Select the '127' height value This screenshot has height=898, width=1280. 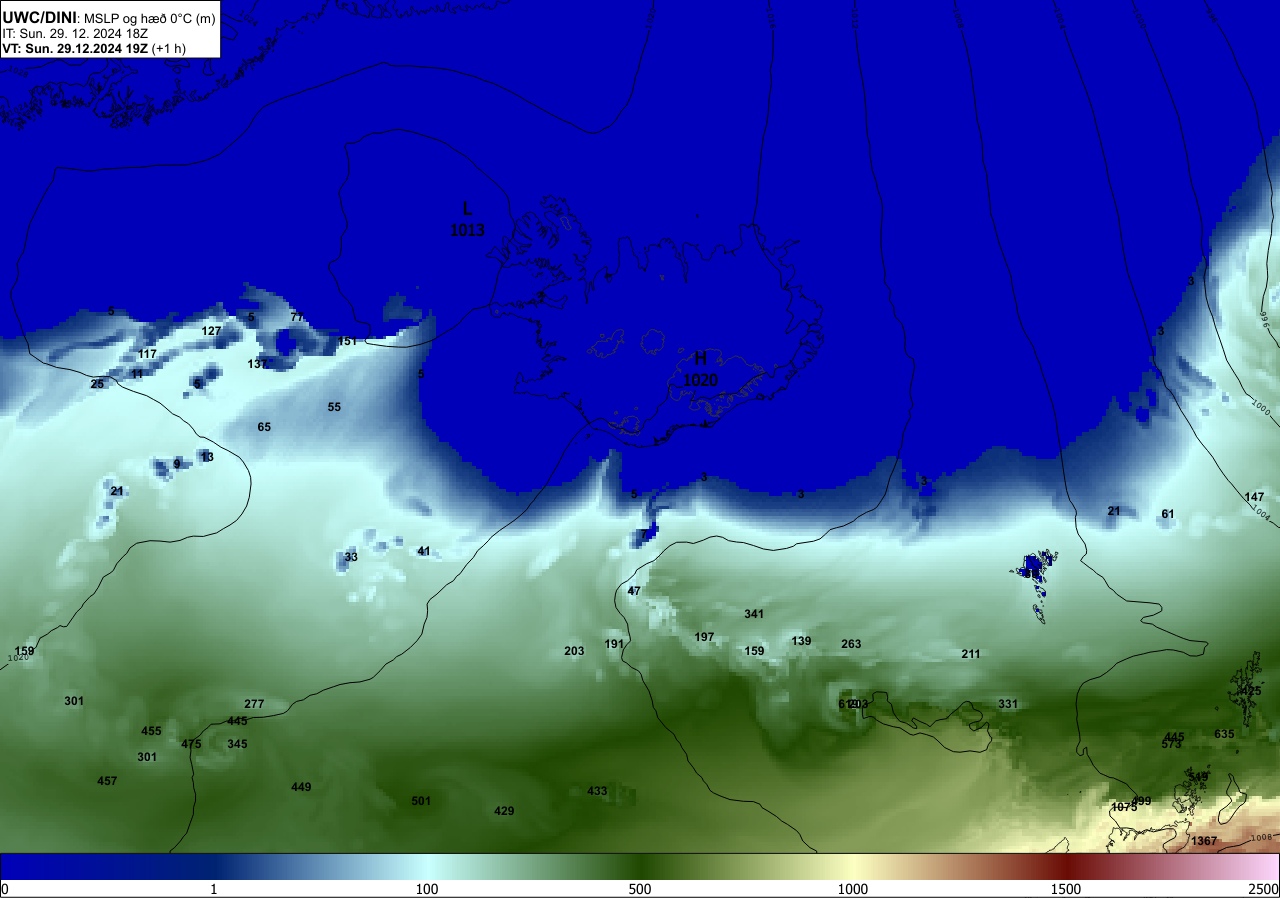click(211, 331)
